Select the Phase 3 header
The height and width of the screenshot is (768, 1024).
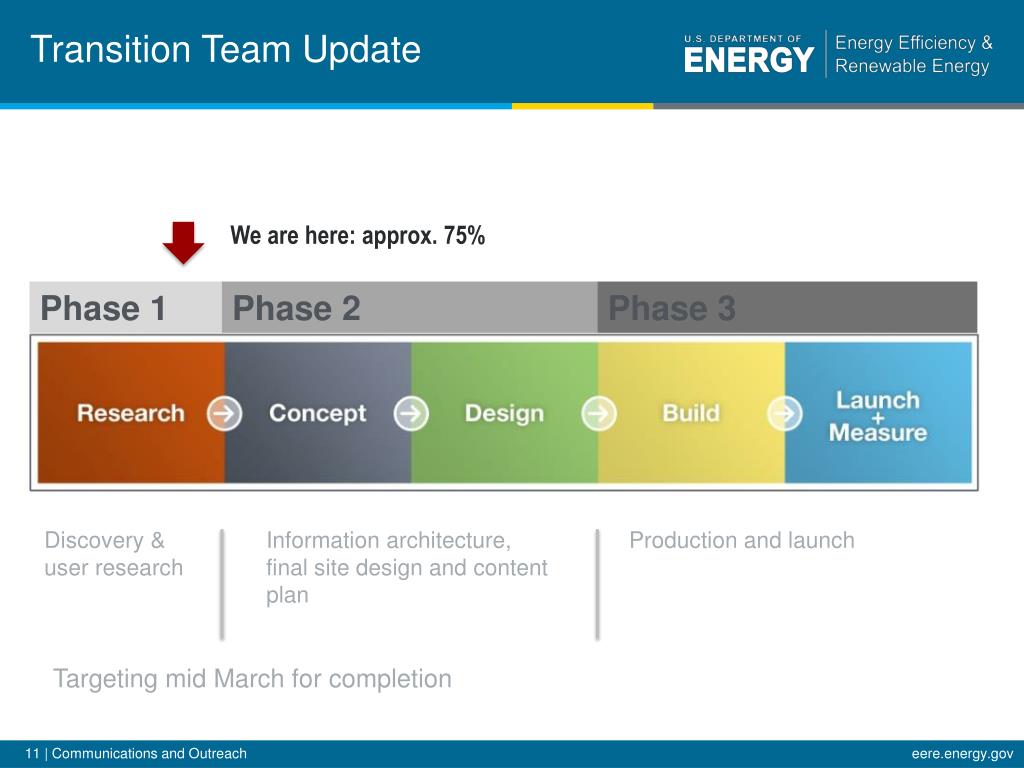788,308
